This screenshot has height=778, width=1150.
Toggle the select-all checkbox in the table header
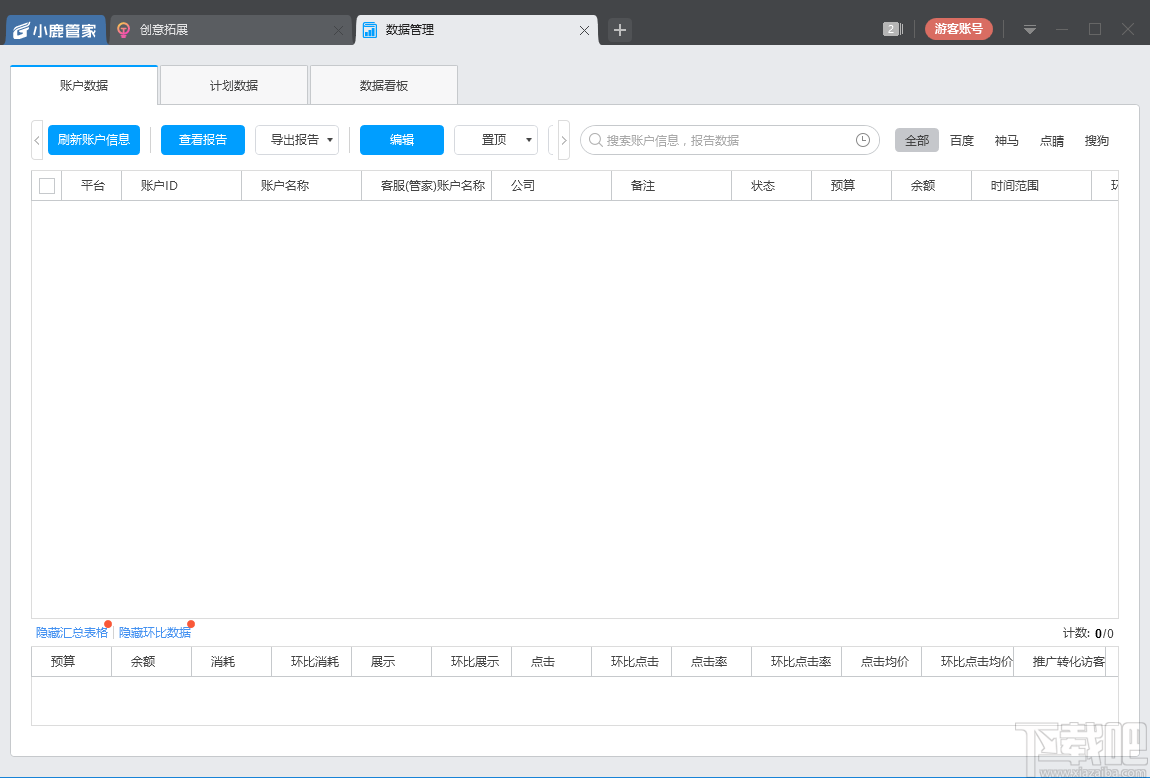[46, 185]
